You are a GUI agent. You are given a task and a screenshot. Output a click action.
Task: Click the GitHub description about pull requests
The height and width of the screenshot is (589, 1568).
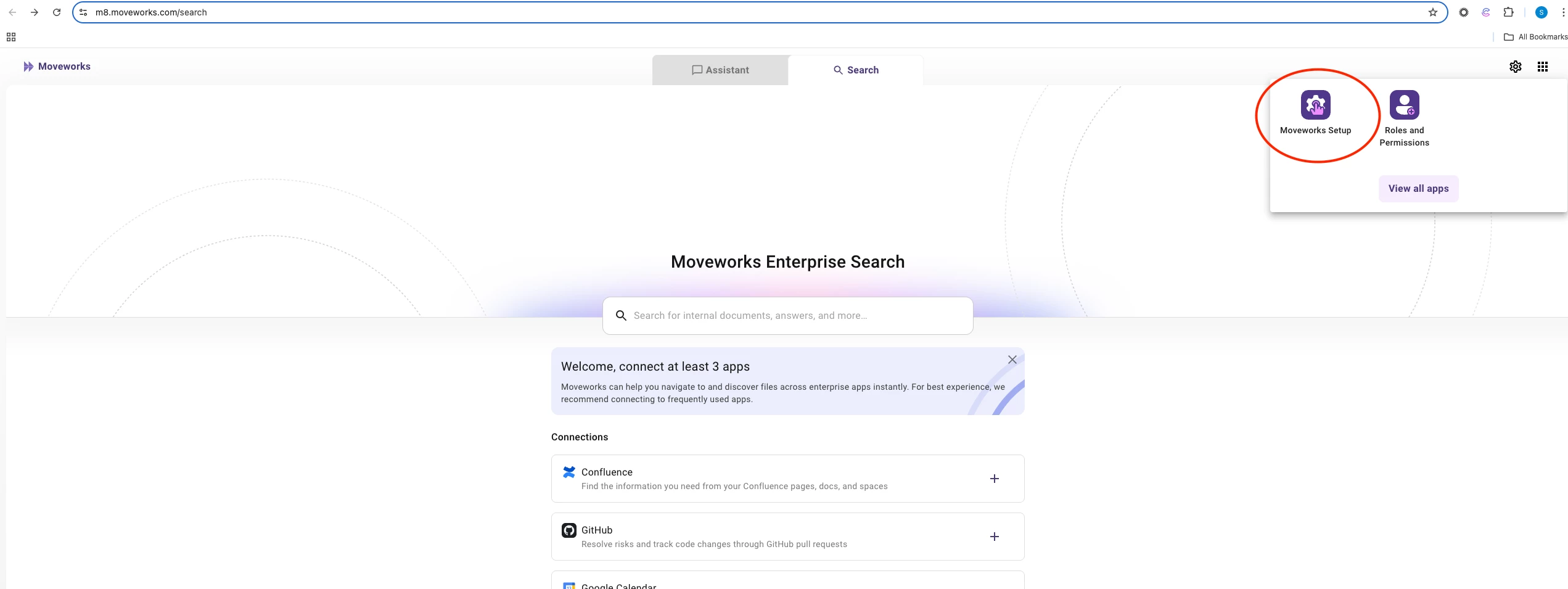(x=713, y=545)
